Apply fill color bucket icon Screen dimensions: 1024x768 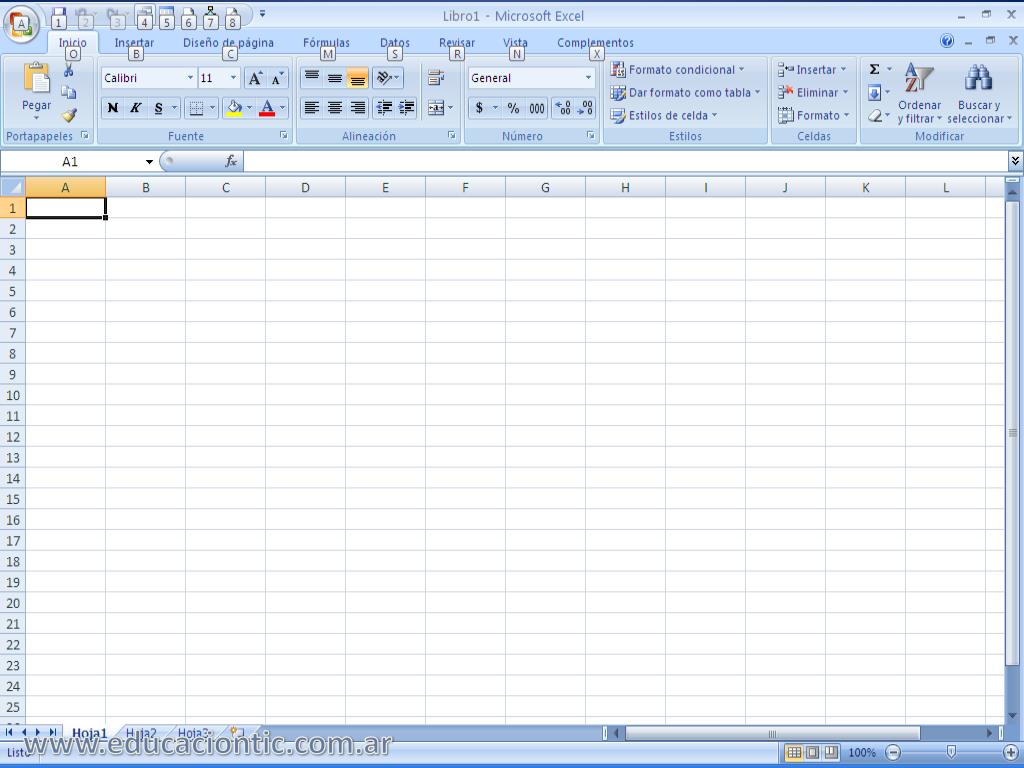pos(234,108)
